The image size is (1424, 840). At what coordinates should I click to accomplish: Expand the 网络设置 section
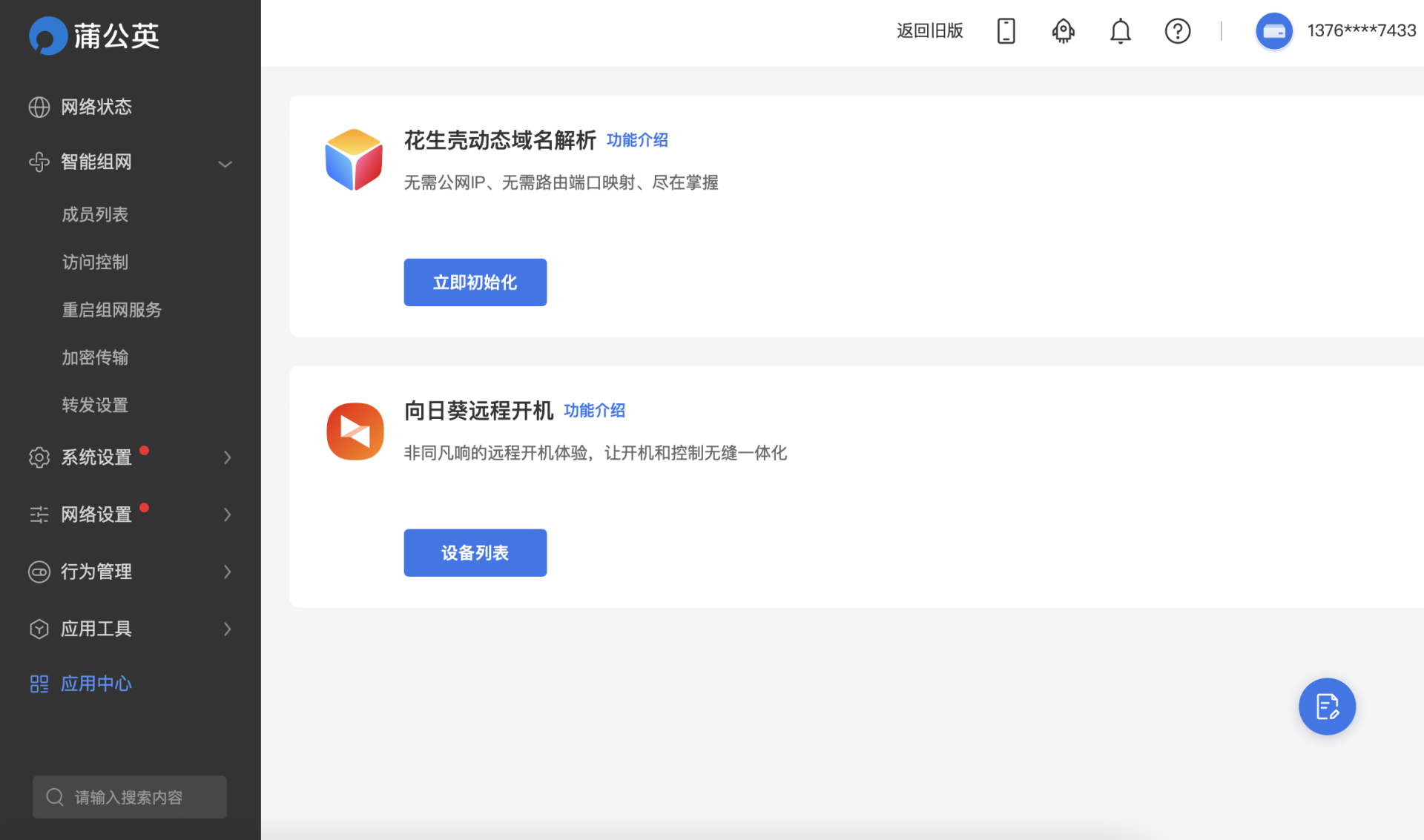tap(227, 514)
